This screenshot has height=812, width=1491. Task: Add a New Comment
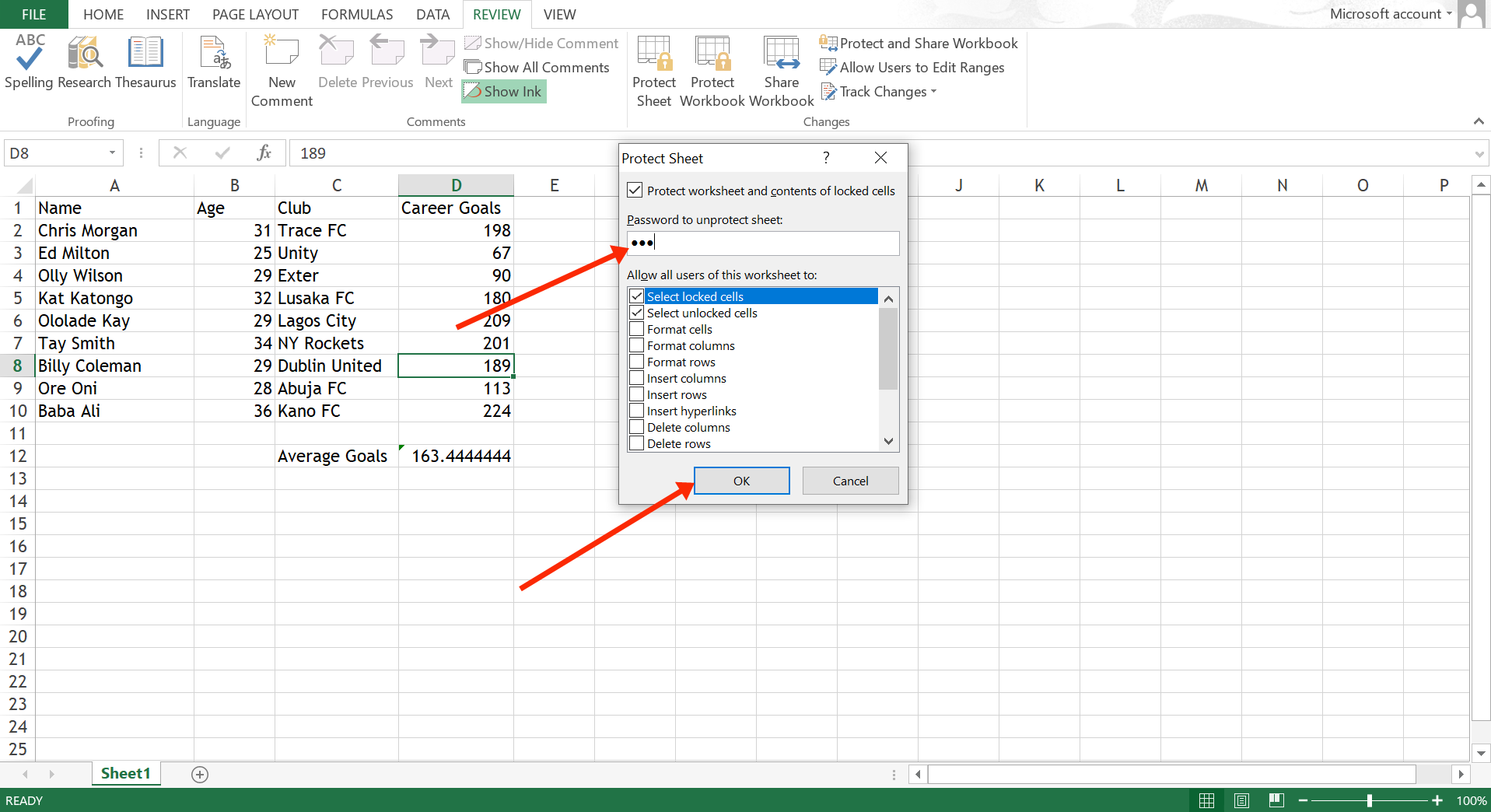(x=282, y=70)
